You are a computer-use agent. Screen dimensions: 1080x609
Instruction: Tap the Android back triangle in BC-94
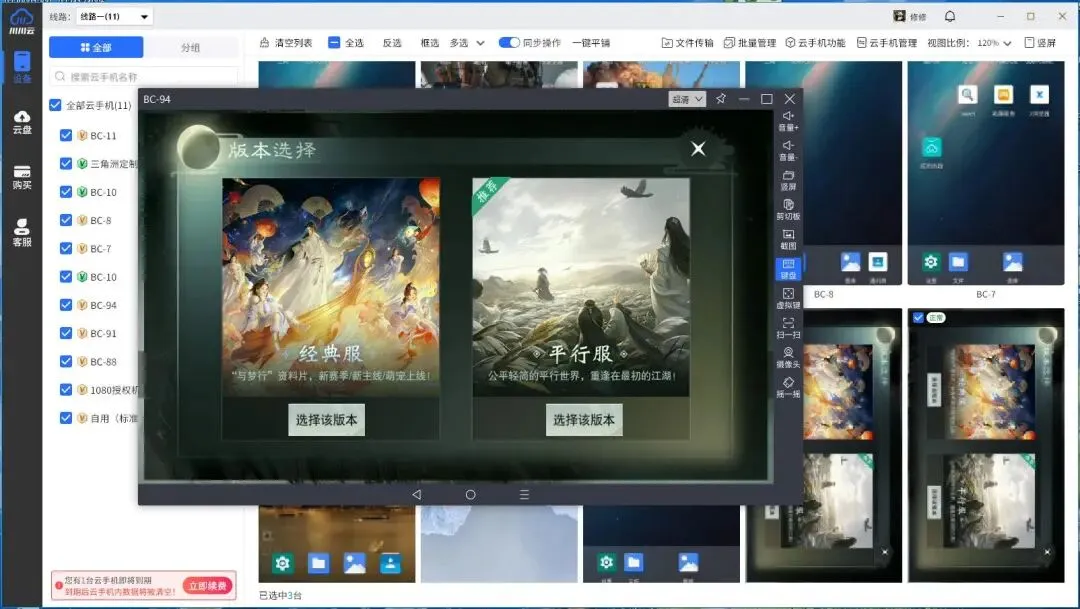(416, 495)
